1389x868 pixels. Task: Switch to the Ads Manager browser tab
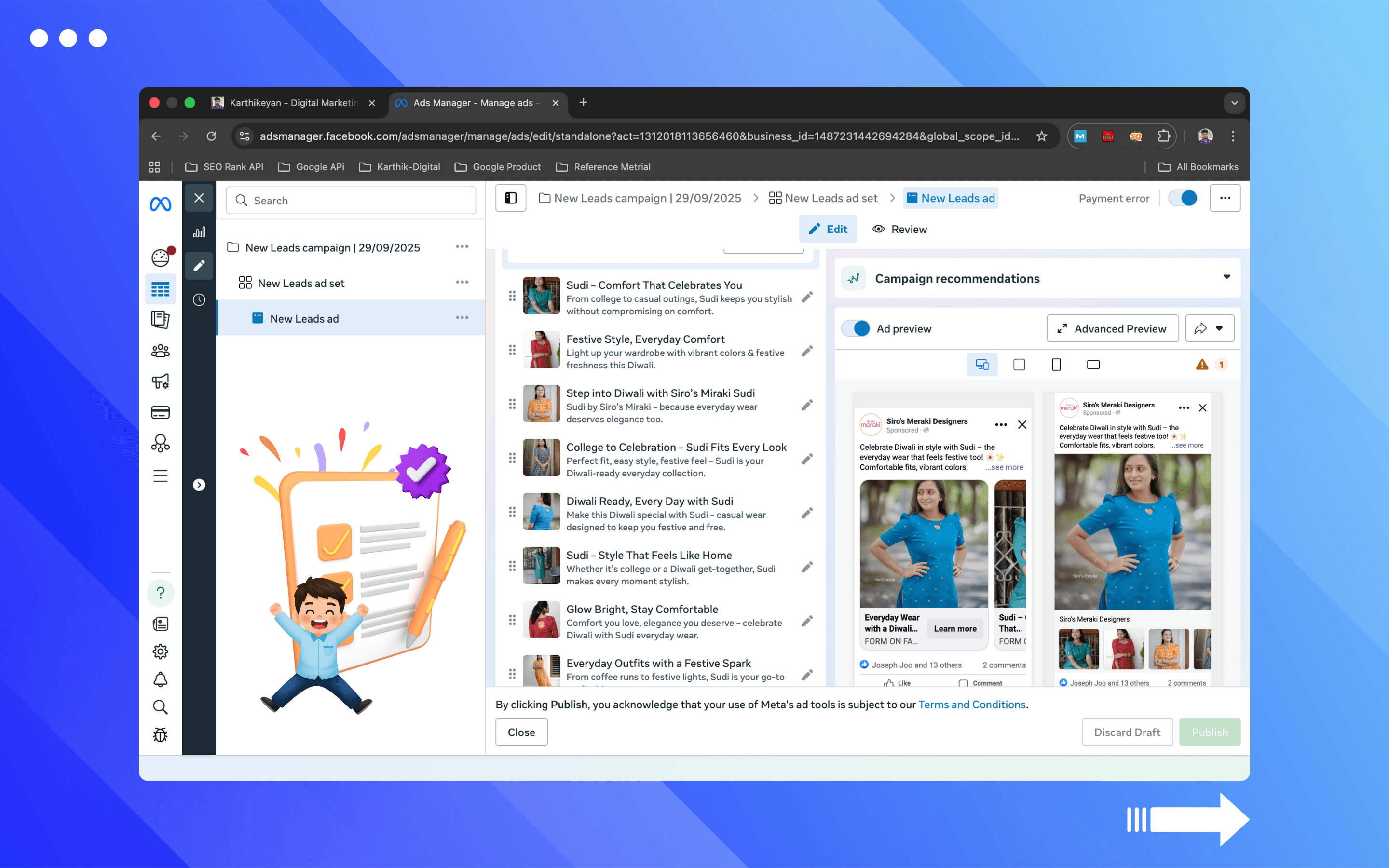(473, 103)
